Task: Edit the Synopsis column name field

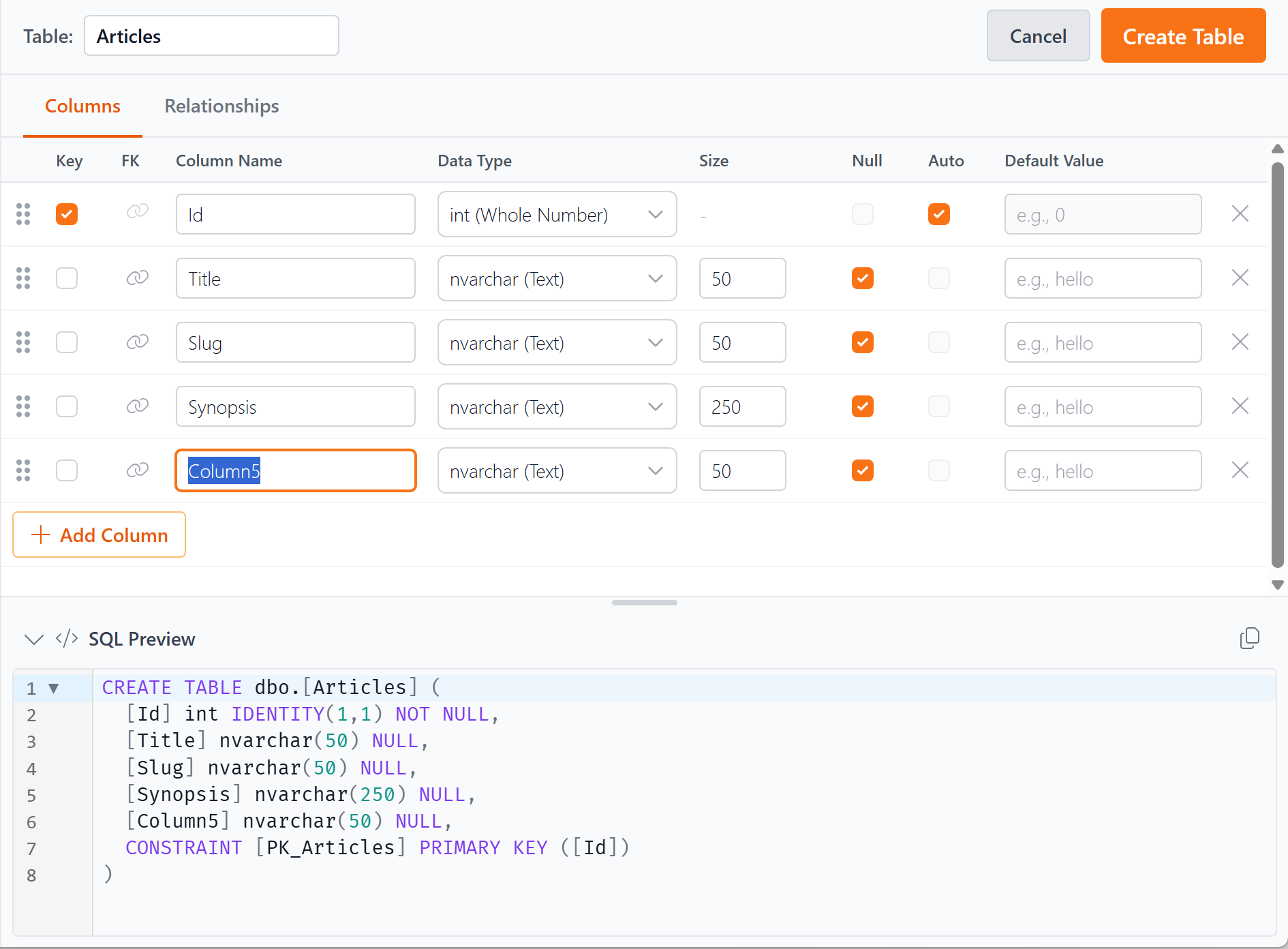Action: (x=296, y=406)
